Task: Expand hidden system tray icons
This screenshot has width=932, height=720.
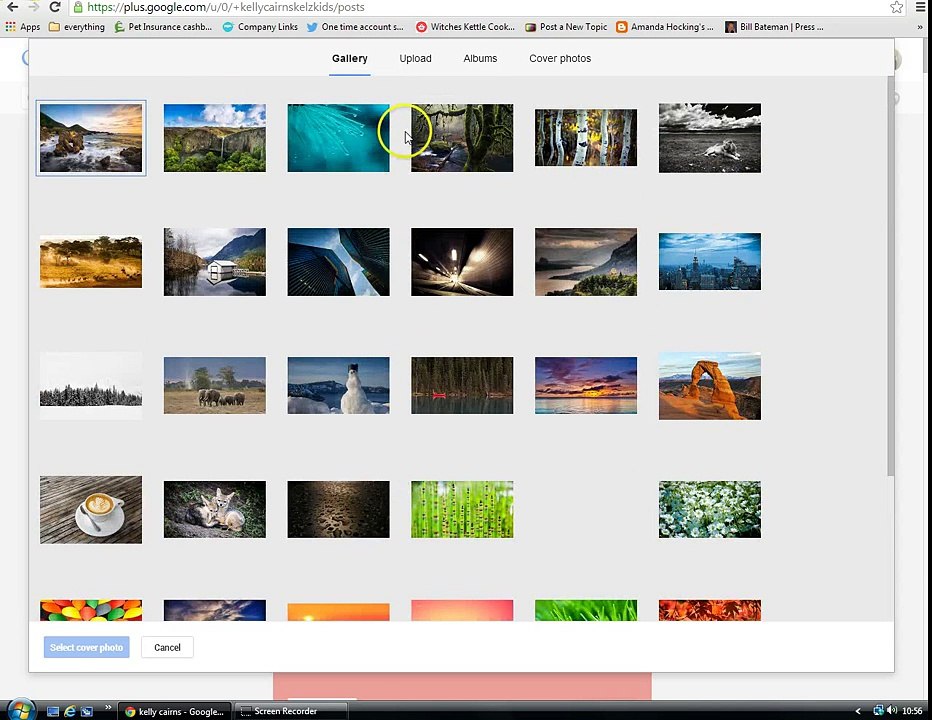Action: [858, 711]
